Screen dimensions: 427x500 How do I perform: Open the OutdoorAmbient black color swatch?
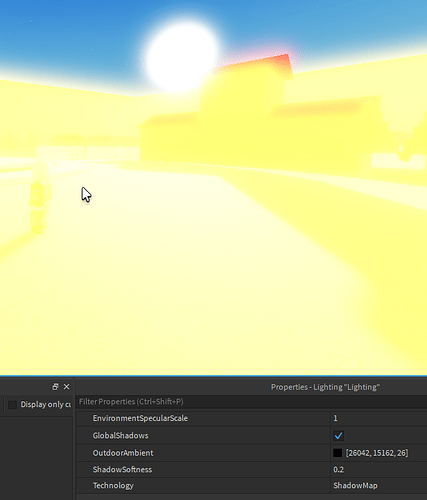point(338,453)
